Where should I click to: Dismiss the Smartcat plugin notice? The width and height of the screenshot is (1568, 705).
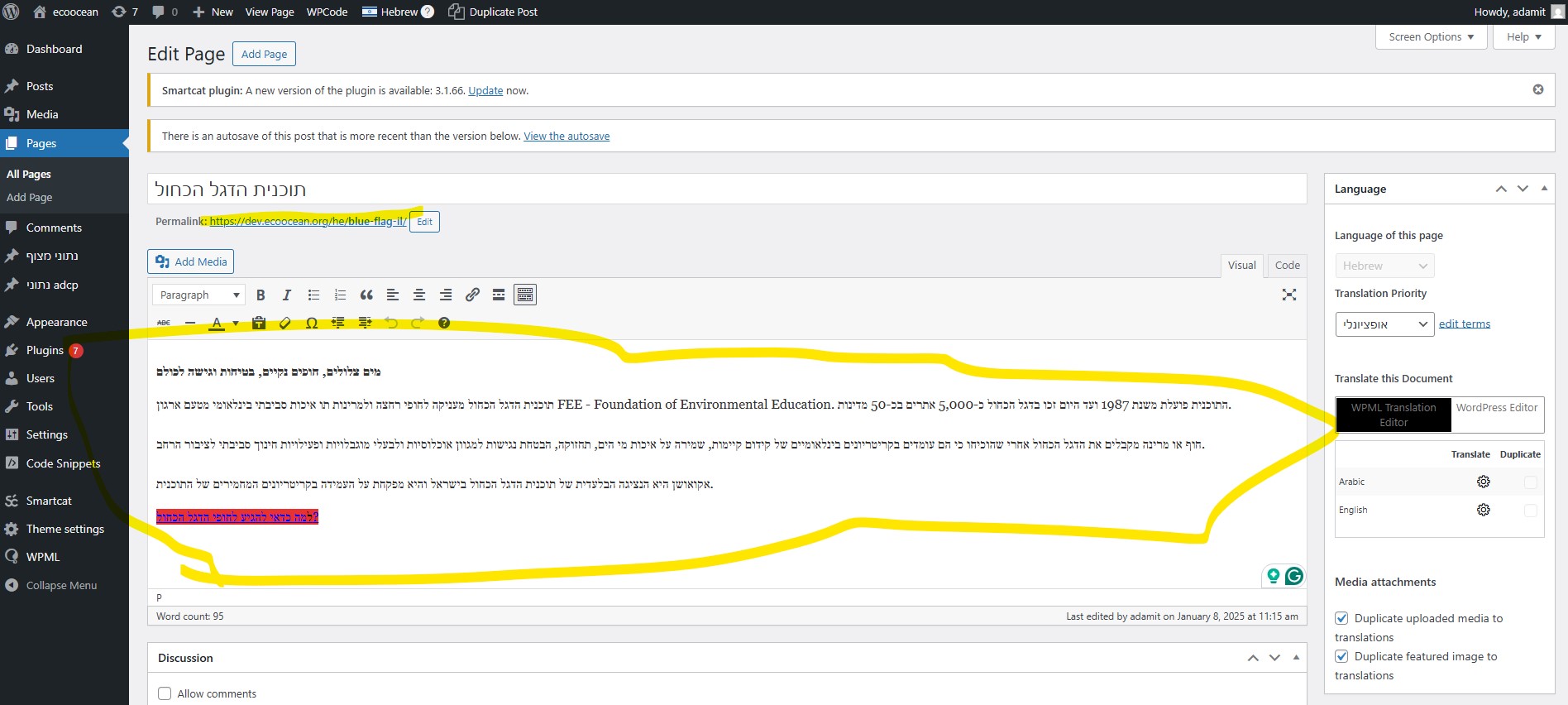1538,89
